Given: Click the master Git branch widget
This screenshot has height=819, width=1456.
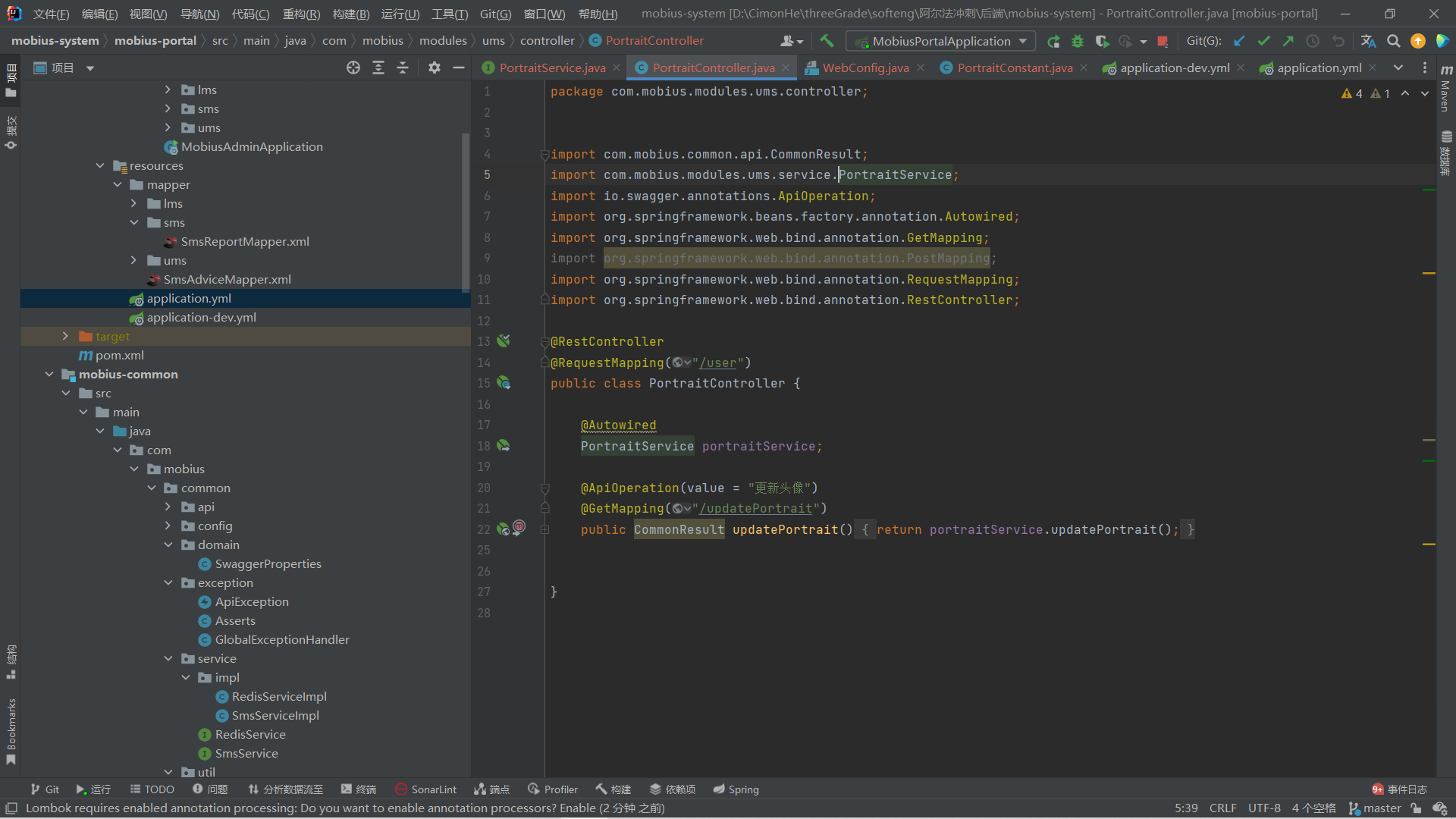Looking at the screenshot, I should tap(1374, 808).
